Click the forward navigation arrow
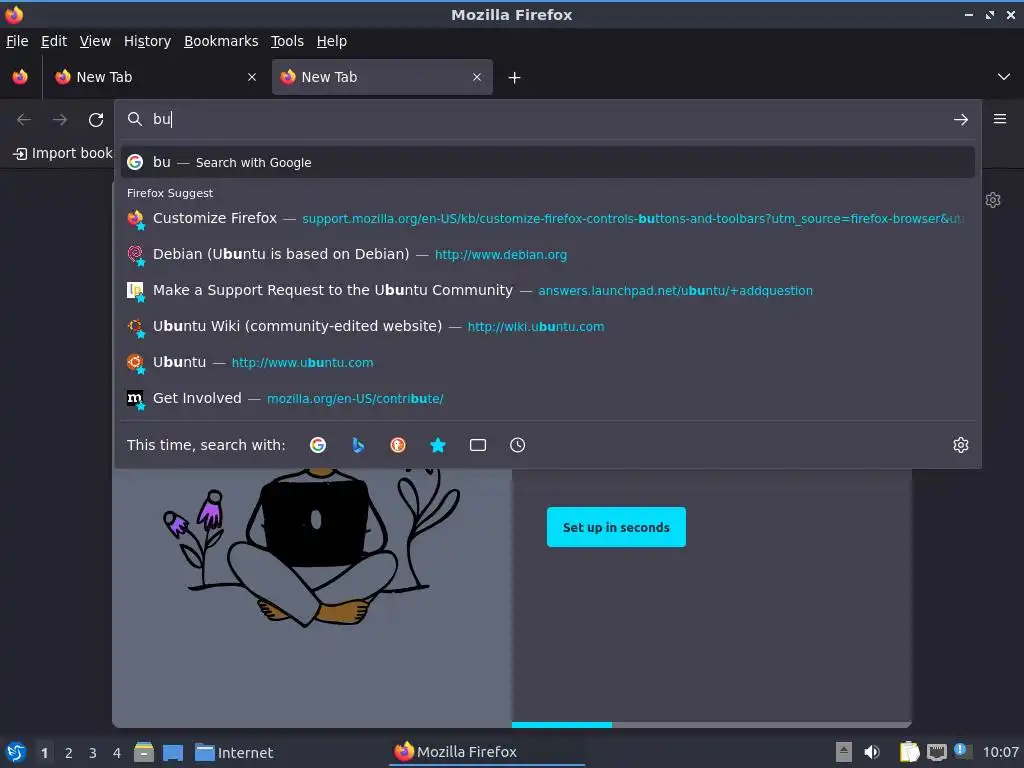 tap(59, 120)
